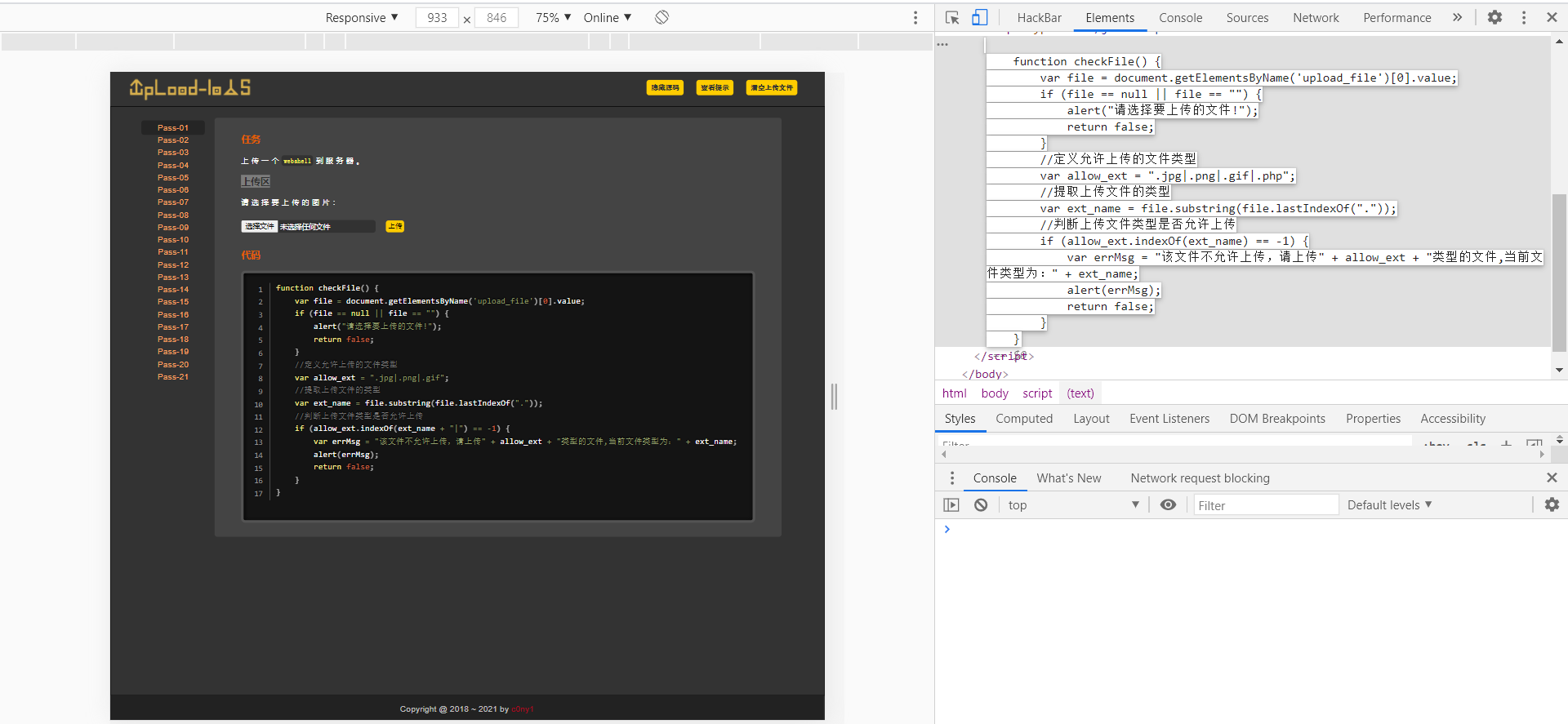Click the yellow 上传 upload button
This screenshot has width=1568, height=724.
coord(395,226)
